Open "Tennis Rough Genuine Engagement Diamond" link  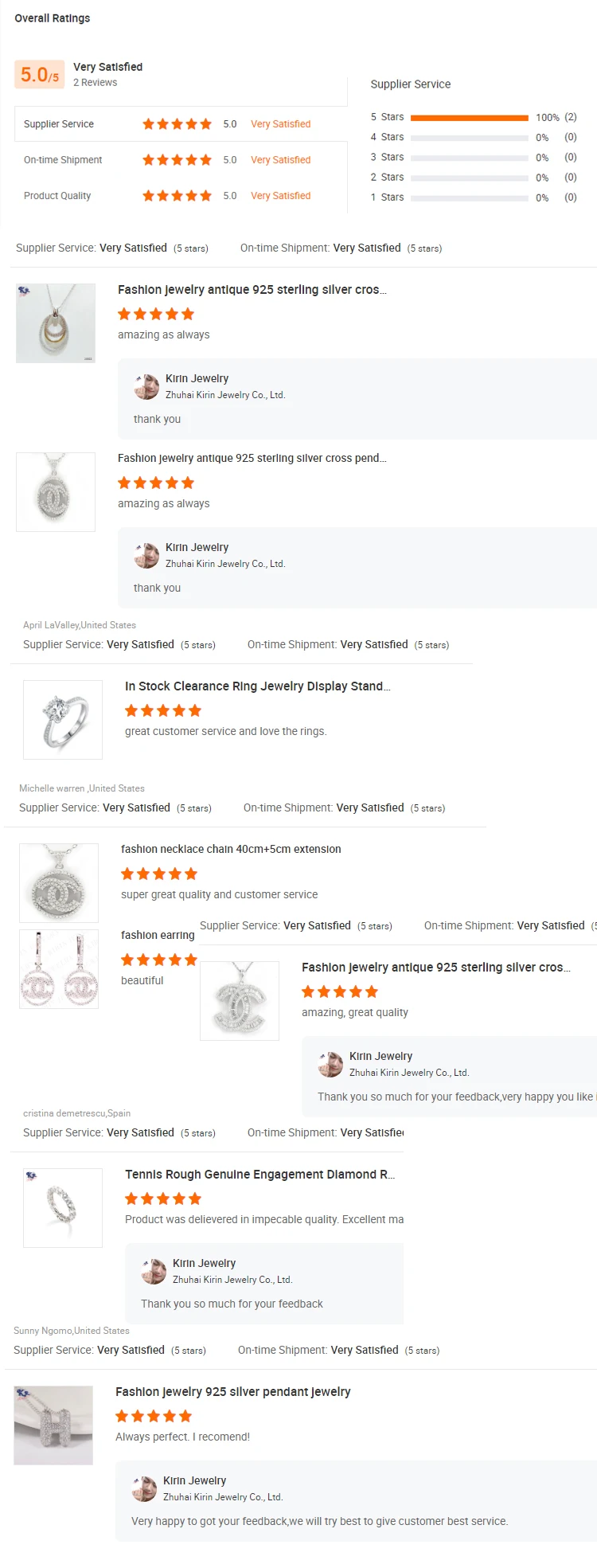point(259,1175)
